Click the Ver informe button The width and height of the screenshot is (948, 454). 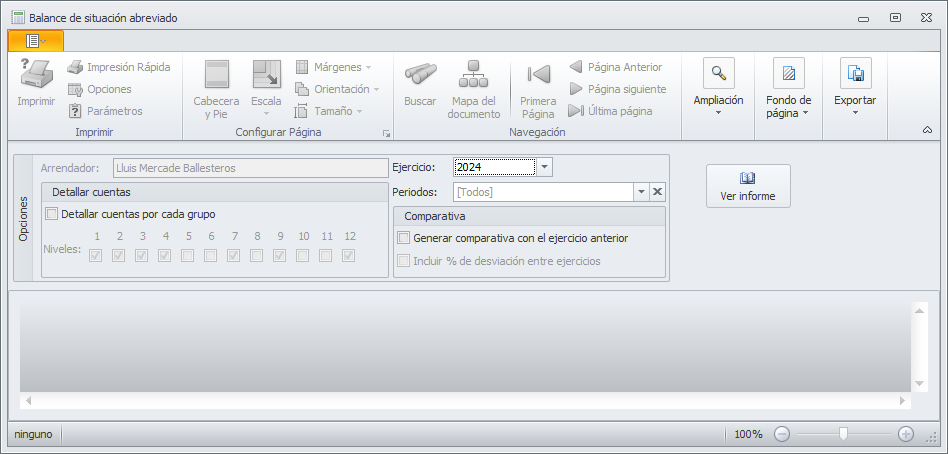(748, 186)
